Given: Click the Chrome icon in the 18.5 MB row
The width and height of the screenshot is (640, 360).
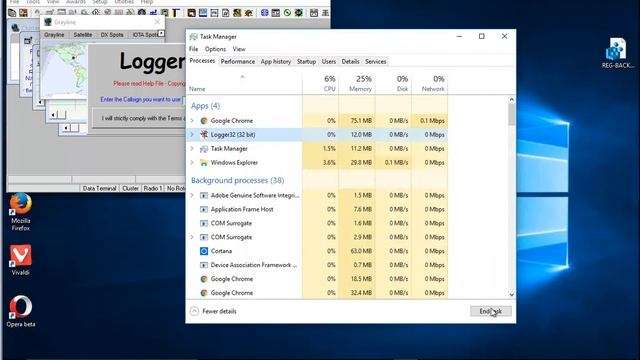Looking at the screenshot, I should click(x=204, y=279).
